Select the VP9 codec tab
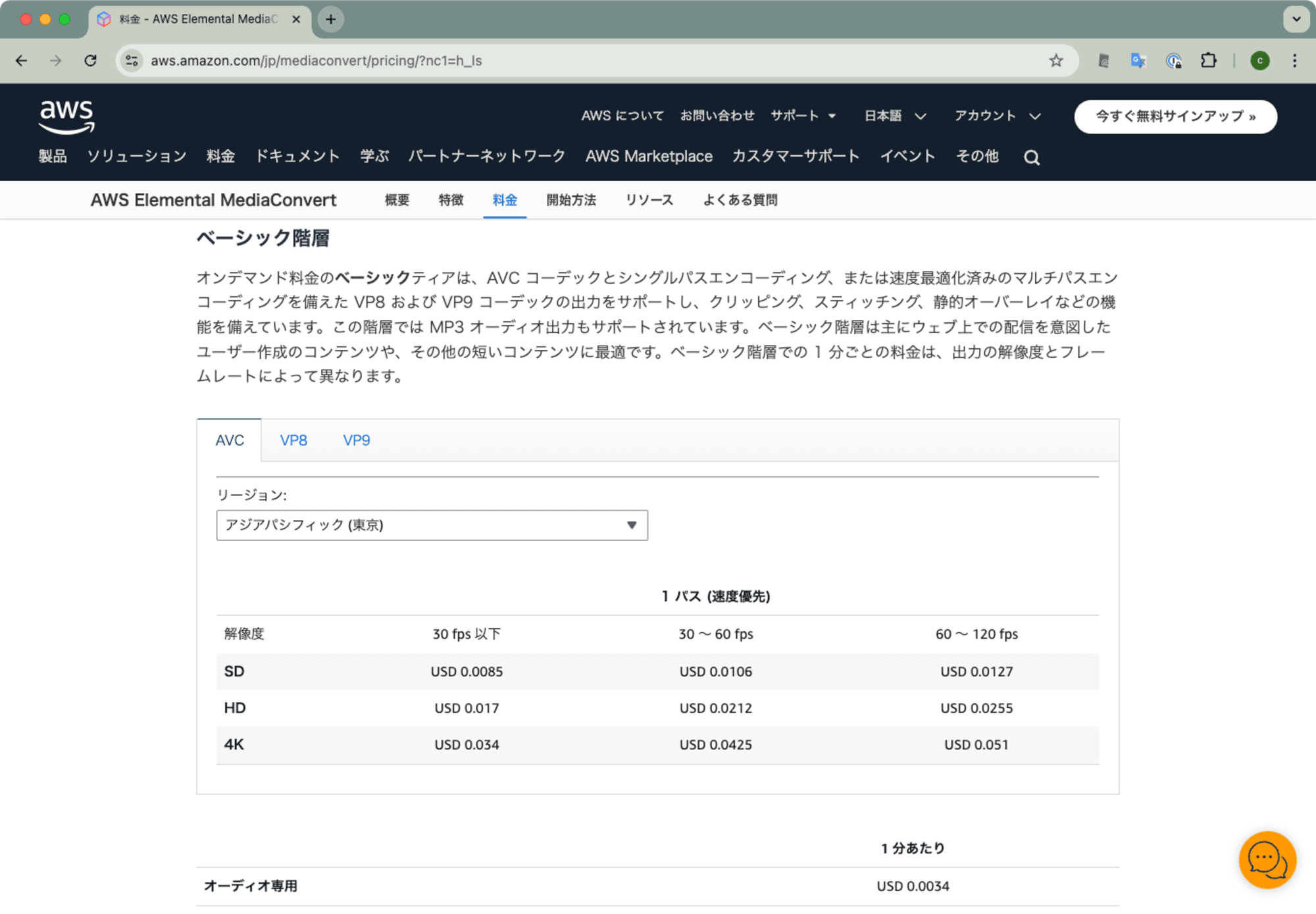Viewport: 1316px width, 914px height. (357, 440)
